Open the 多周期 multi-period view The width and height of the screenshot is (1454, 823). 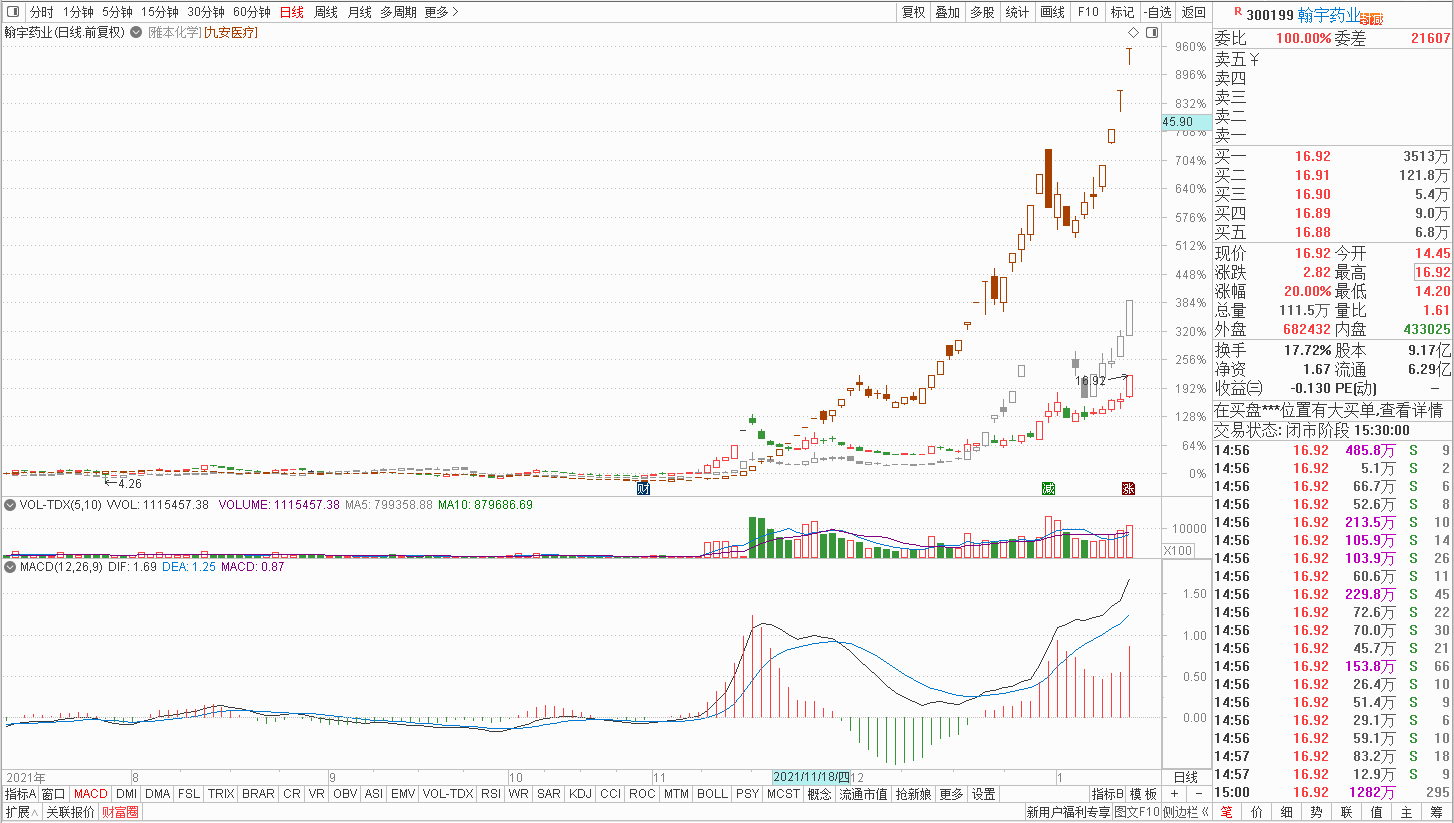click(398, 12)
